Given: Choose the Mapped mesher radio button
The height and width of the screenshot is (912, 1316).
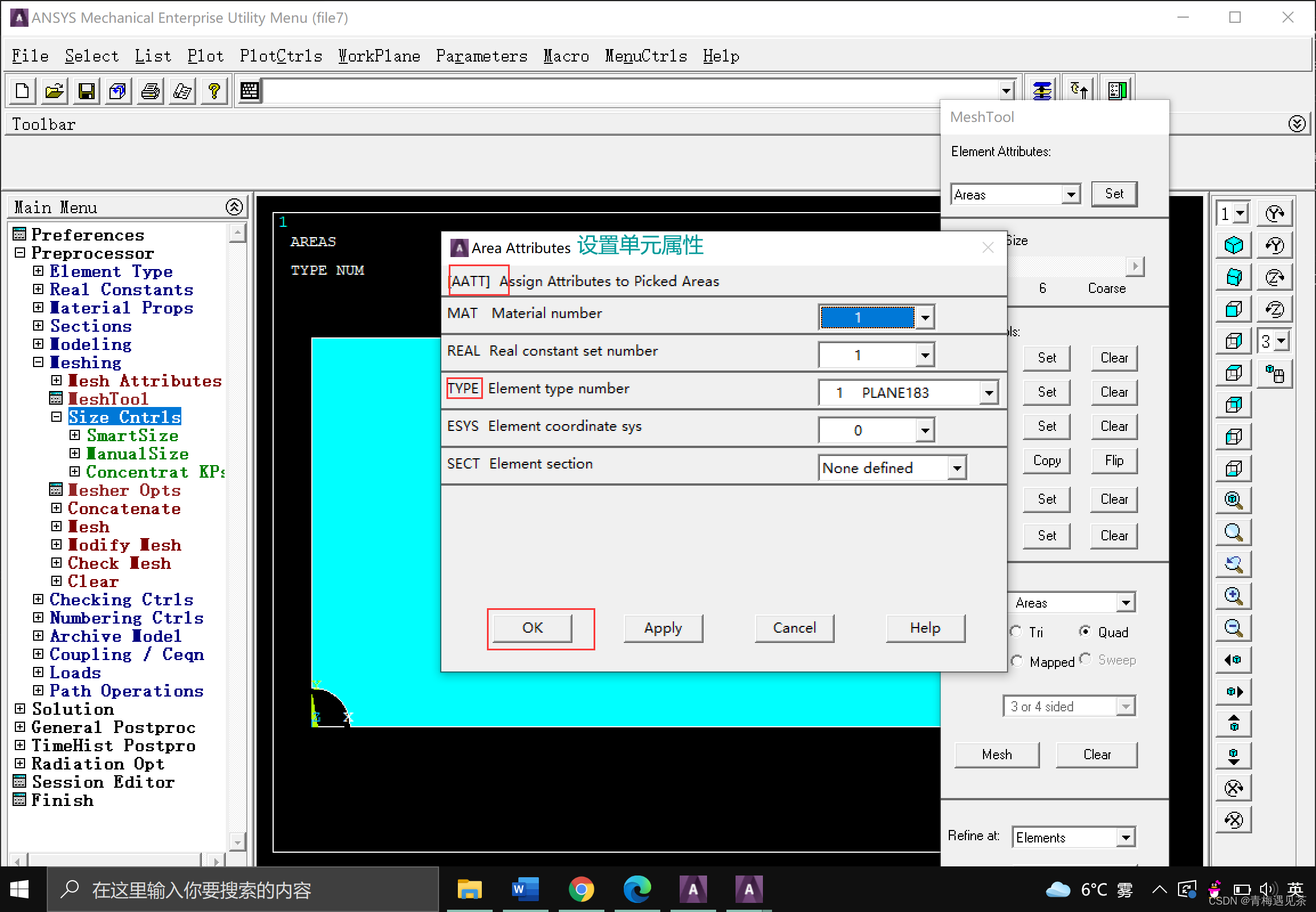Looking at the screenshot, I should click(x=1017, y=661).
